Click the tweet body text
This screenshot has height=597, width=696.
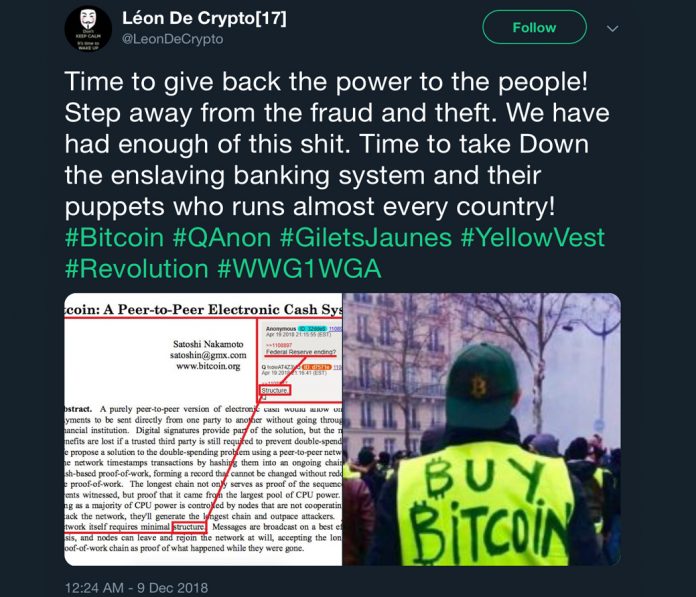pyautogui.click(x=337, y=144)
